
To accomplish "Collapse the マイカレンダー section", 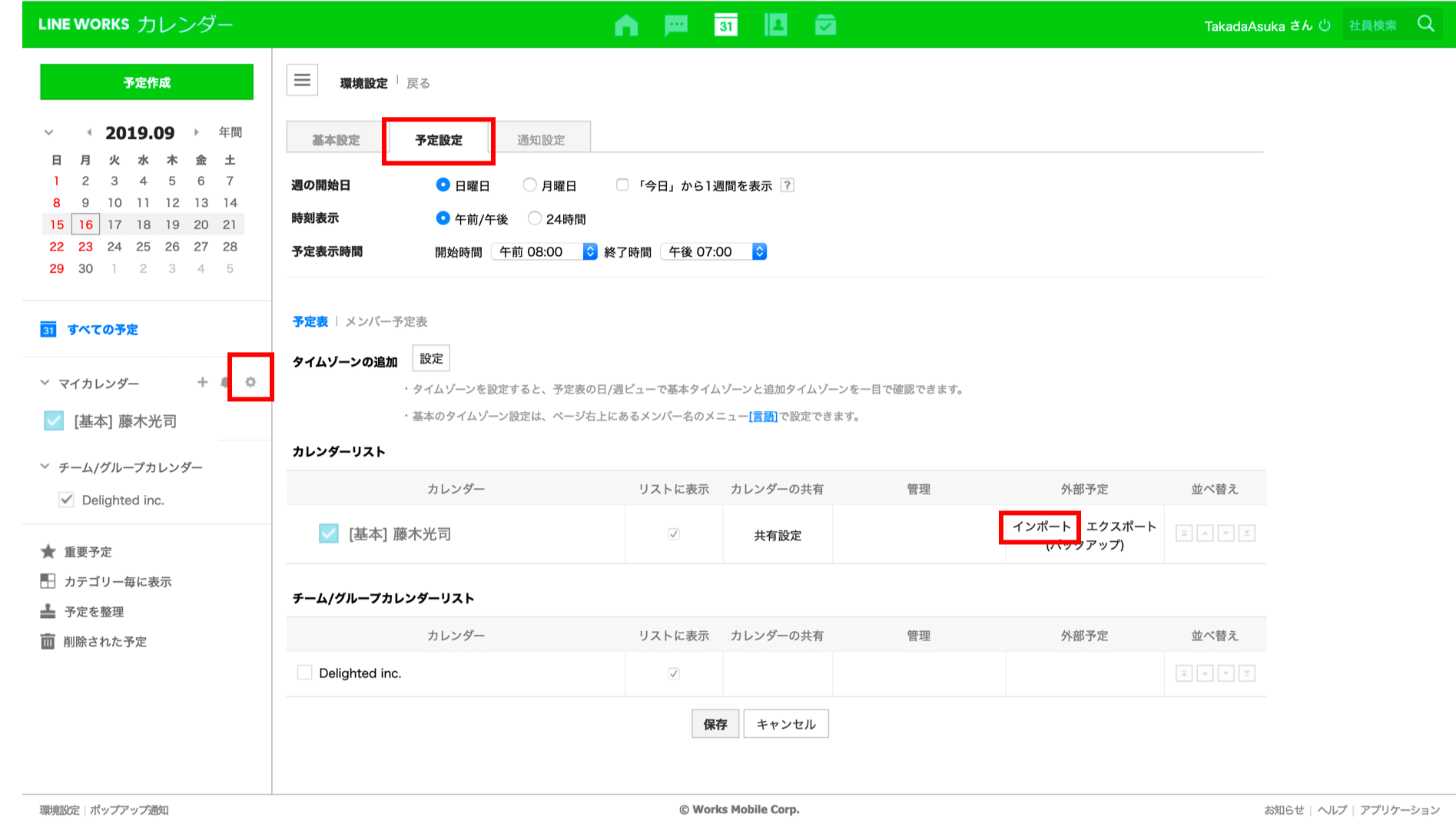I will [x=45, y=383].
